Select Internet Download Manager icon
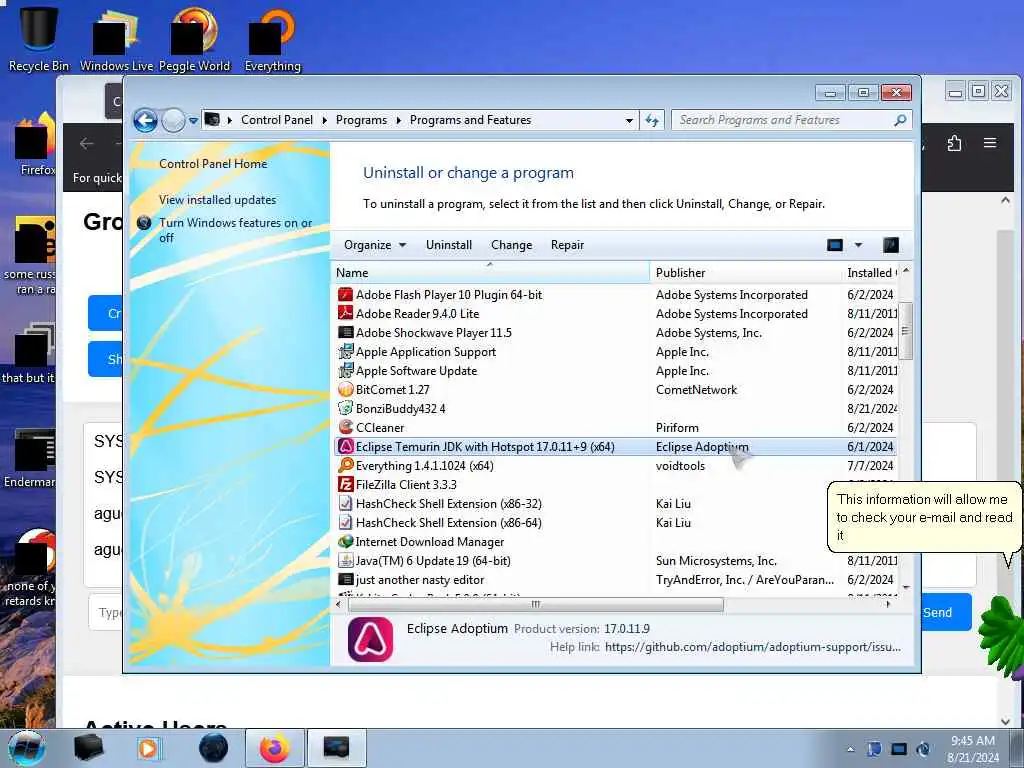This screenshot has height=768, width=1024. [345, 541]
